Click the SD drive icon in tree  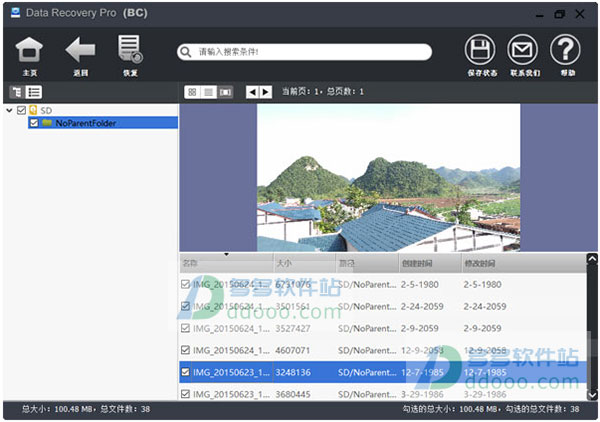[33, 111]
